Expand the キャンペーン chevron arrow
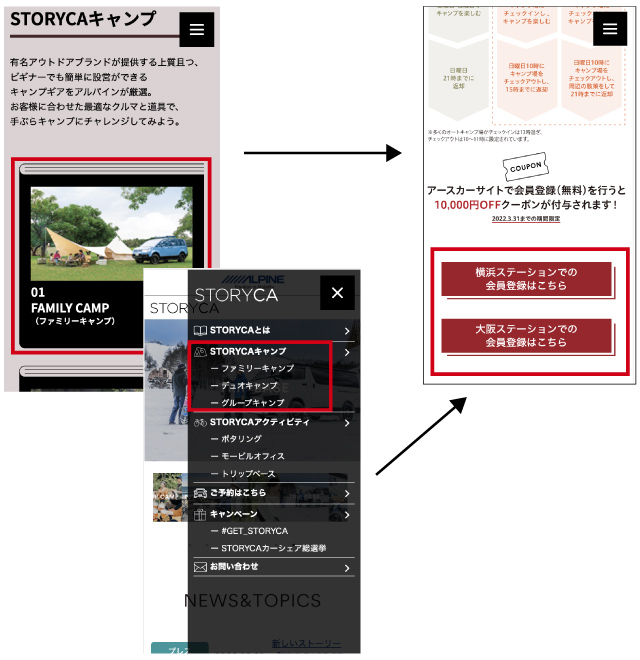Viewport: 640px width, 660px height. coord(346,515)
